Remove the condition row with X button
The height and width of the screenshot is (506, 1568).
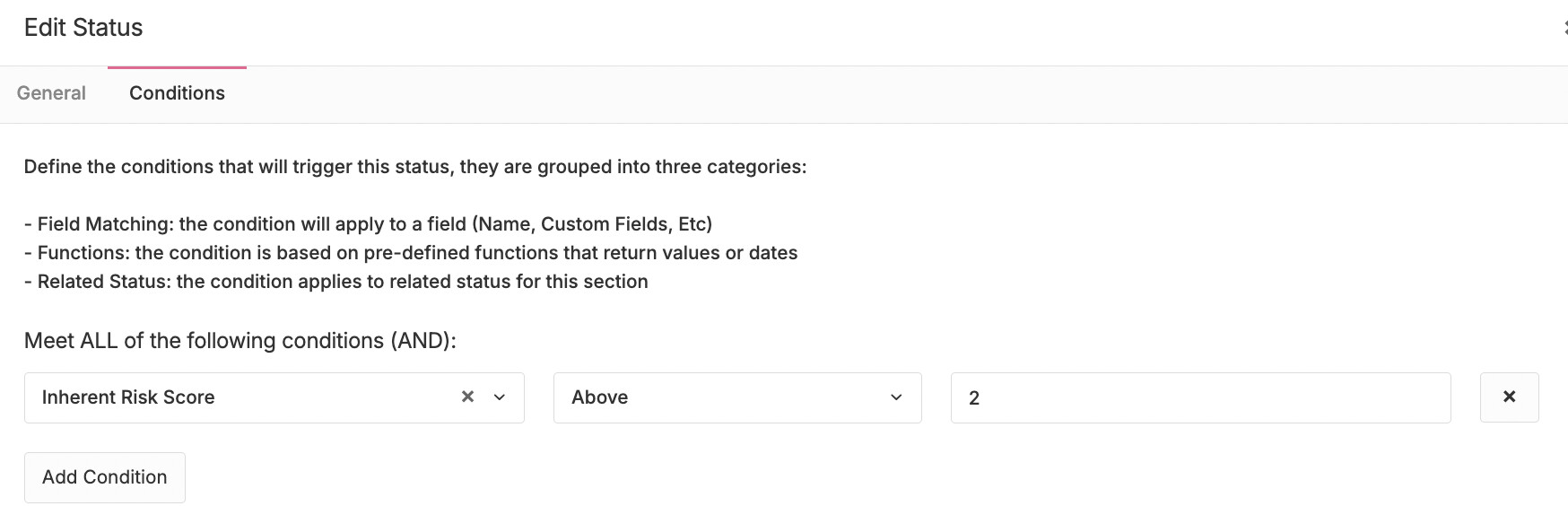point(1509,397)
